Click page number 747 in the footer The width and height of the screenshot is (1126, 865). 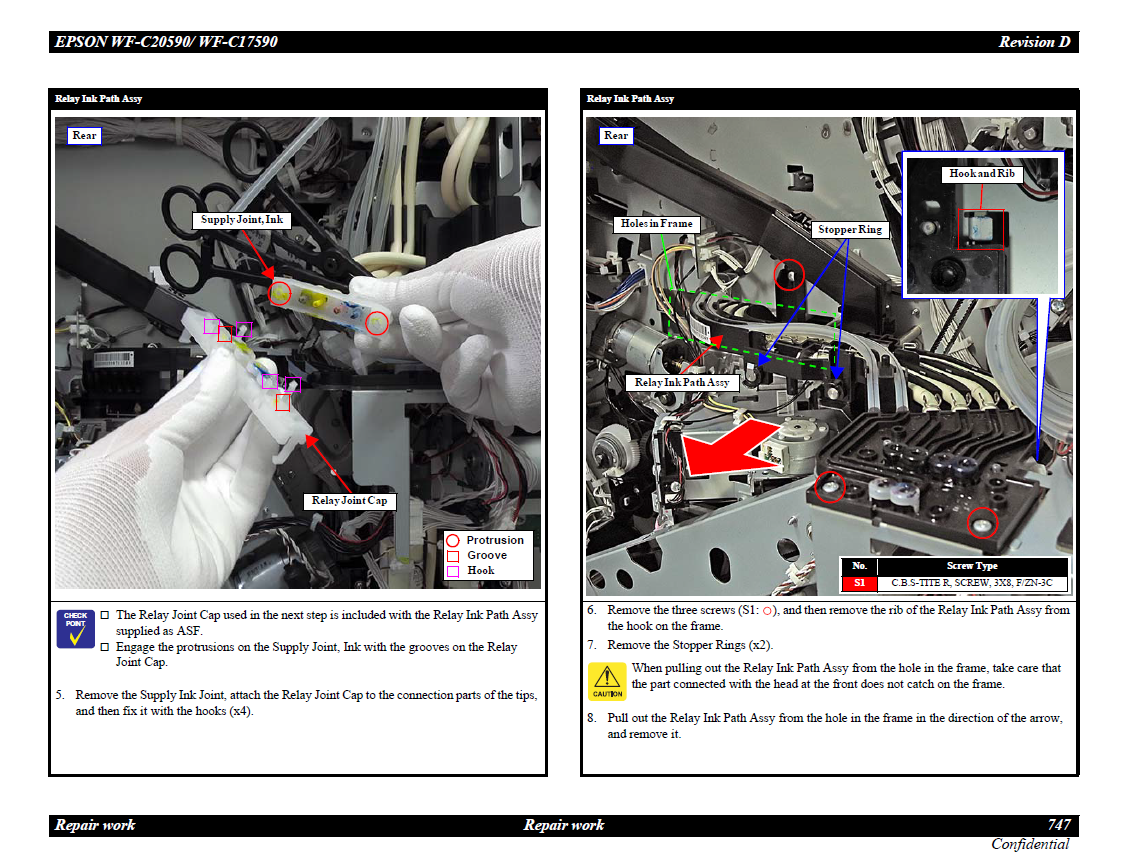point(1059,825)
